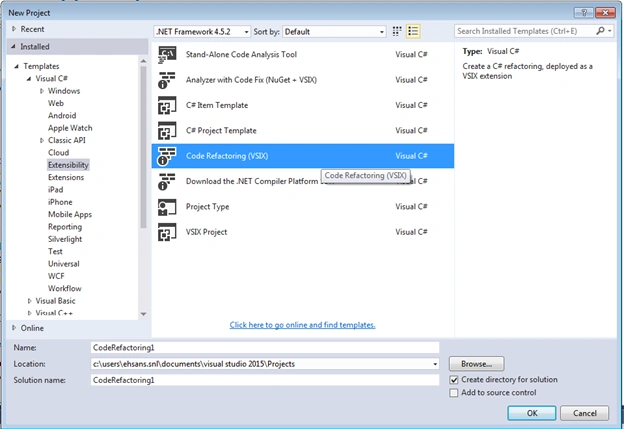
Task: Open the Location path dropdown arrow
Action: click(x=435, y=364)
